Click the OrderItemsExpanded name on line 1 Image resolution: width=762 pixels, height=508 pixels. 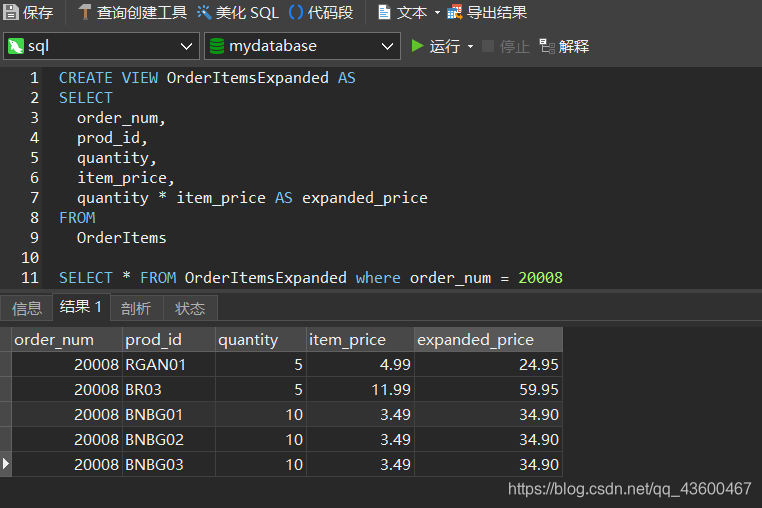pos(247,78)
